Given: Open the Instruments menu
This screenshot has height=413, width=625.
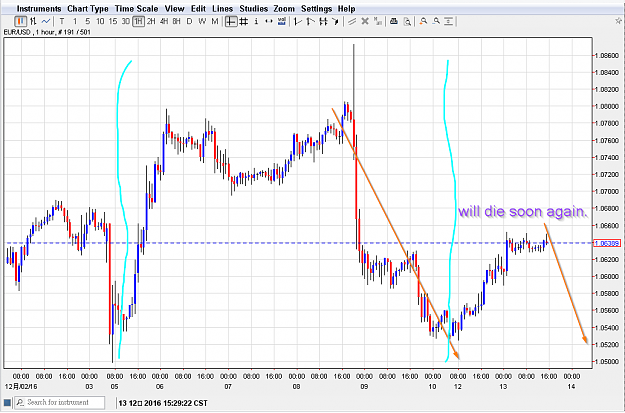Looking at the screenshot, I should (39, 9).
